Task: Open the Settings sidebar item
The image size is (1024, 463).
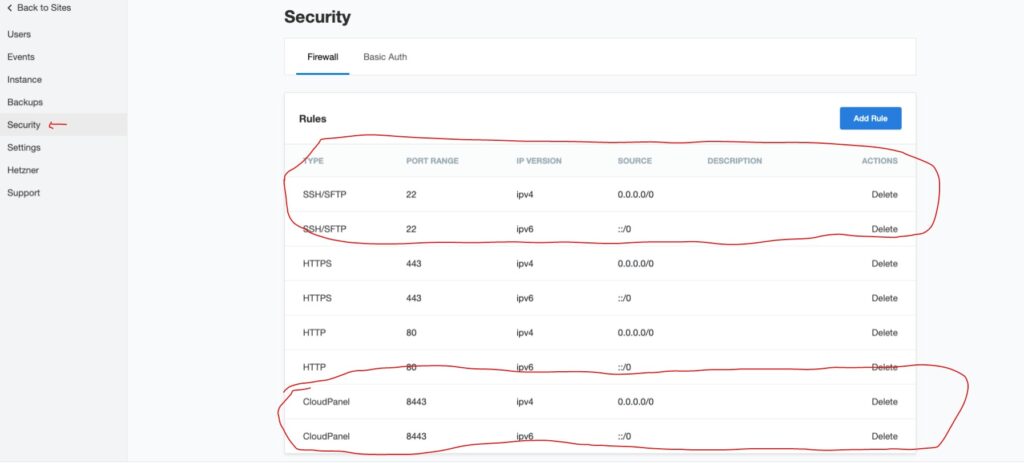Action: [24, 147]
